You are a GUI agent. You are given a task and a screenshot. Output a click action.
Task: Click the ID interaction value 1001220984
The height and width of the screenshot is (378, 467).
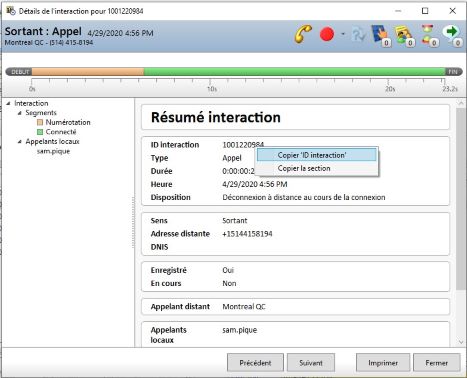click(243, 145)
